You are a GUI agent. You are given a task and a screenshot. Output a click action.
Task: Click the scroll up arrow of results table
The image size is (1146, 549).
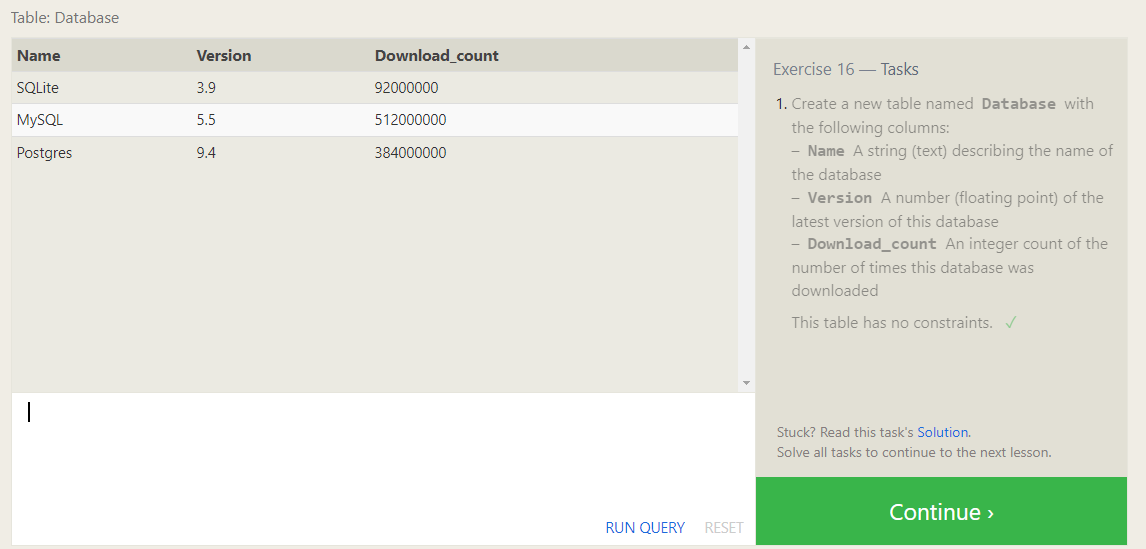[745, 46]
